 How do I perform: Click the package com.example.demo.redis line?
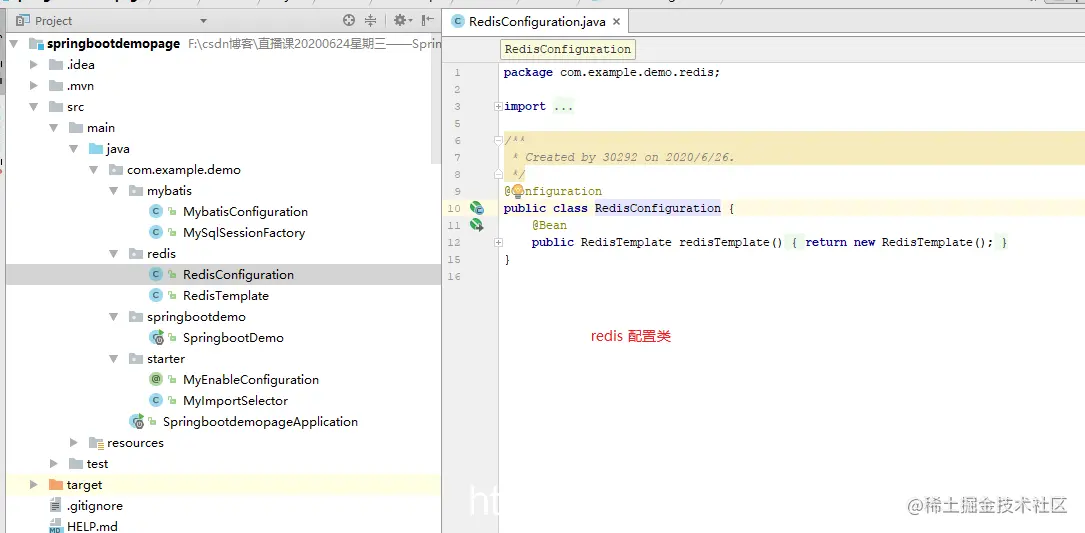[x=612, y=72]
